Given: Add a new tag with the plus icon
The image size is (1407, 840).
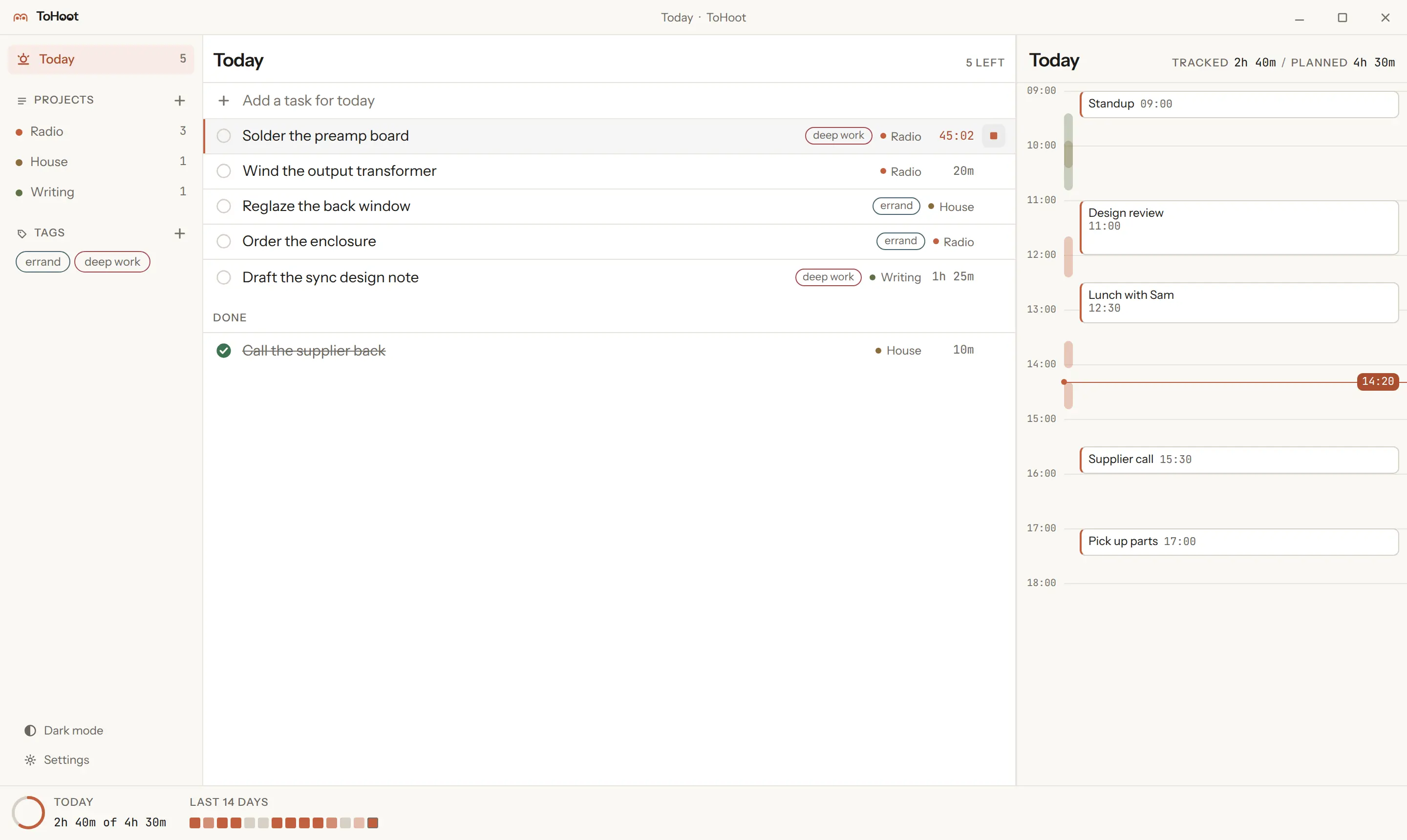Looking at the screenshot, I should coord(179,233).
